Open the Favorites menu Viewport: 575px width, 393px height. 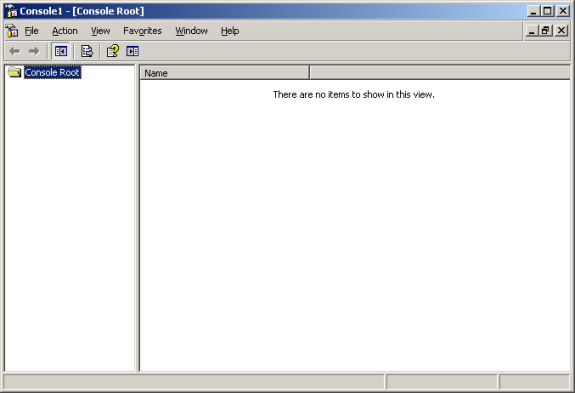click(142, 31)
